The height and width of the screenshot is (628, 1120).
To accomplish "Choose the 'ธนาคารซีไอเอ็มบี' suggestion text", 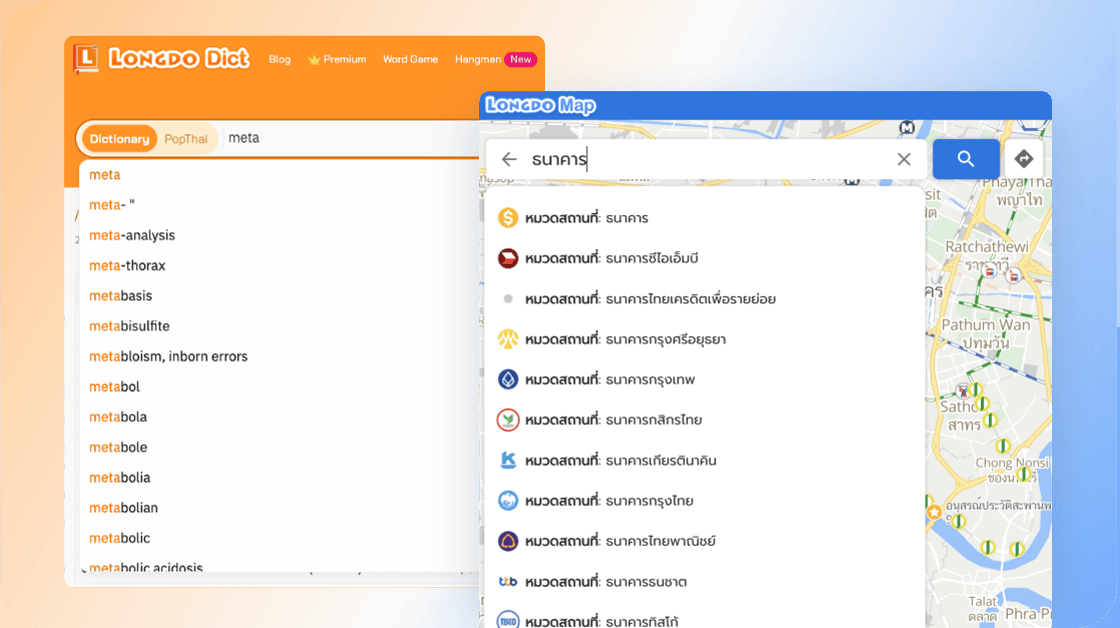I will 652,258.
